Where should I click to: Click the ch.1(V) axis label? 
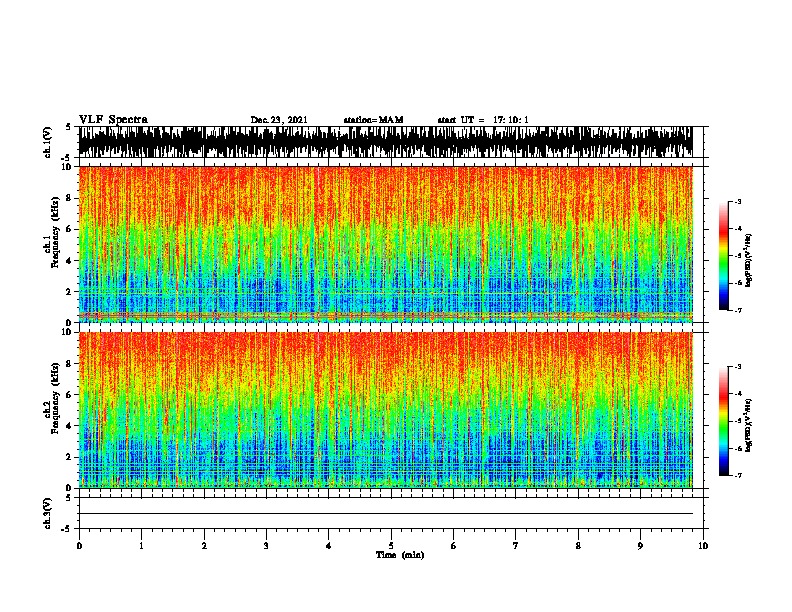(48, 142)
